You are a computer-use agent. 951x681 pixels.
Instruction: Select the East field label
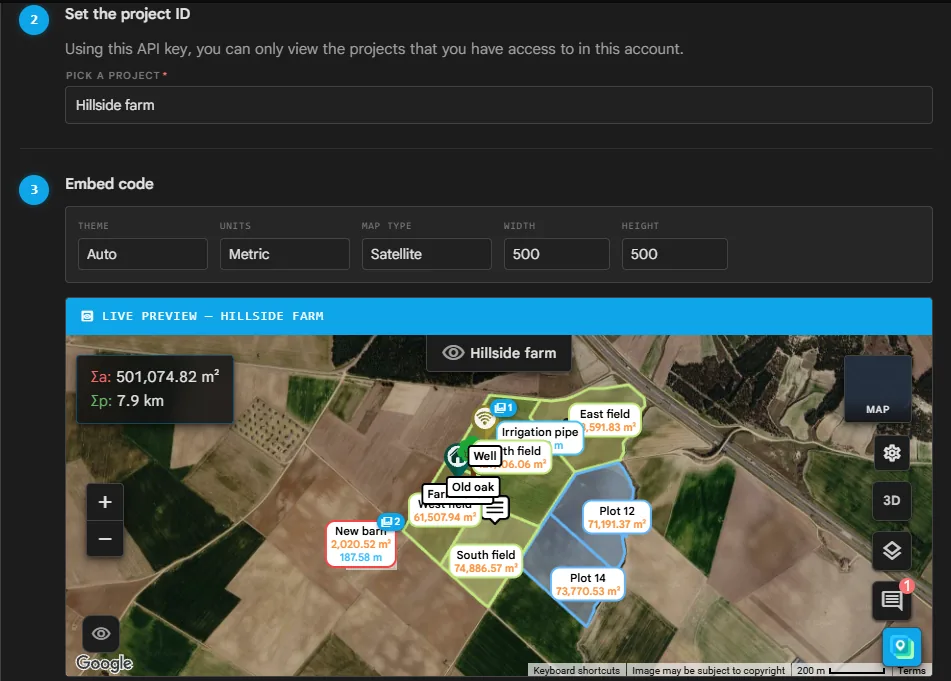point(605,414)
